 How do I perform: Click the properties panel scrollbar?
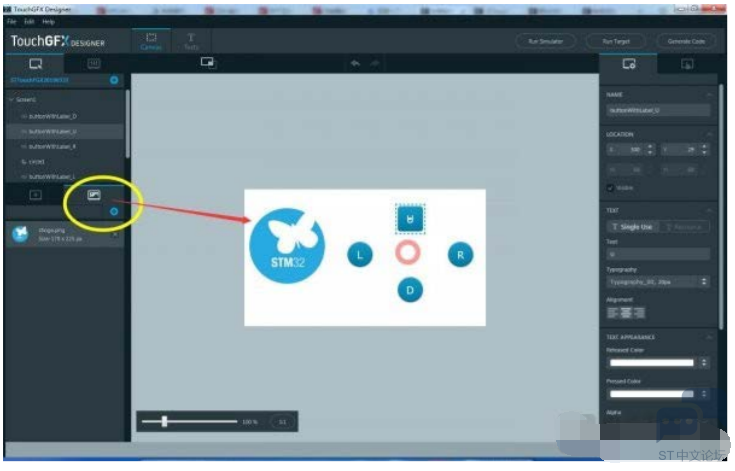722,206
